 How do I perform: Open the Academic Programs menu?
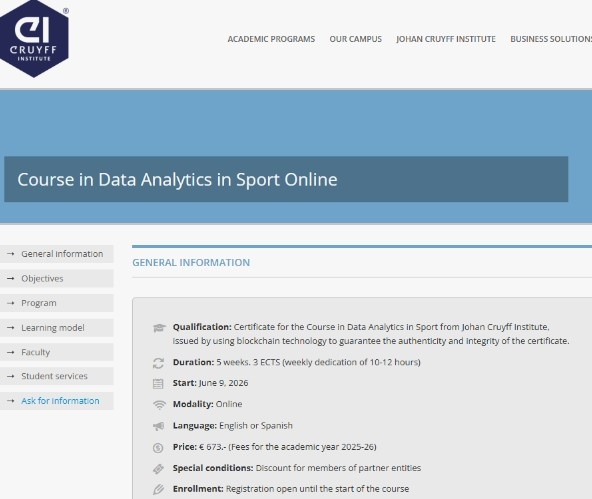point(271,39)
